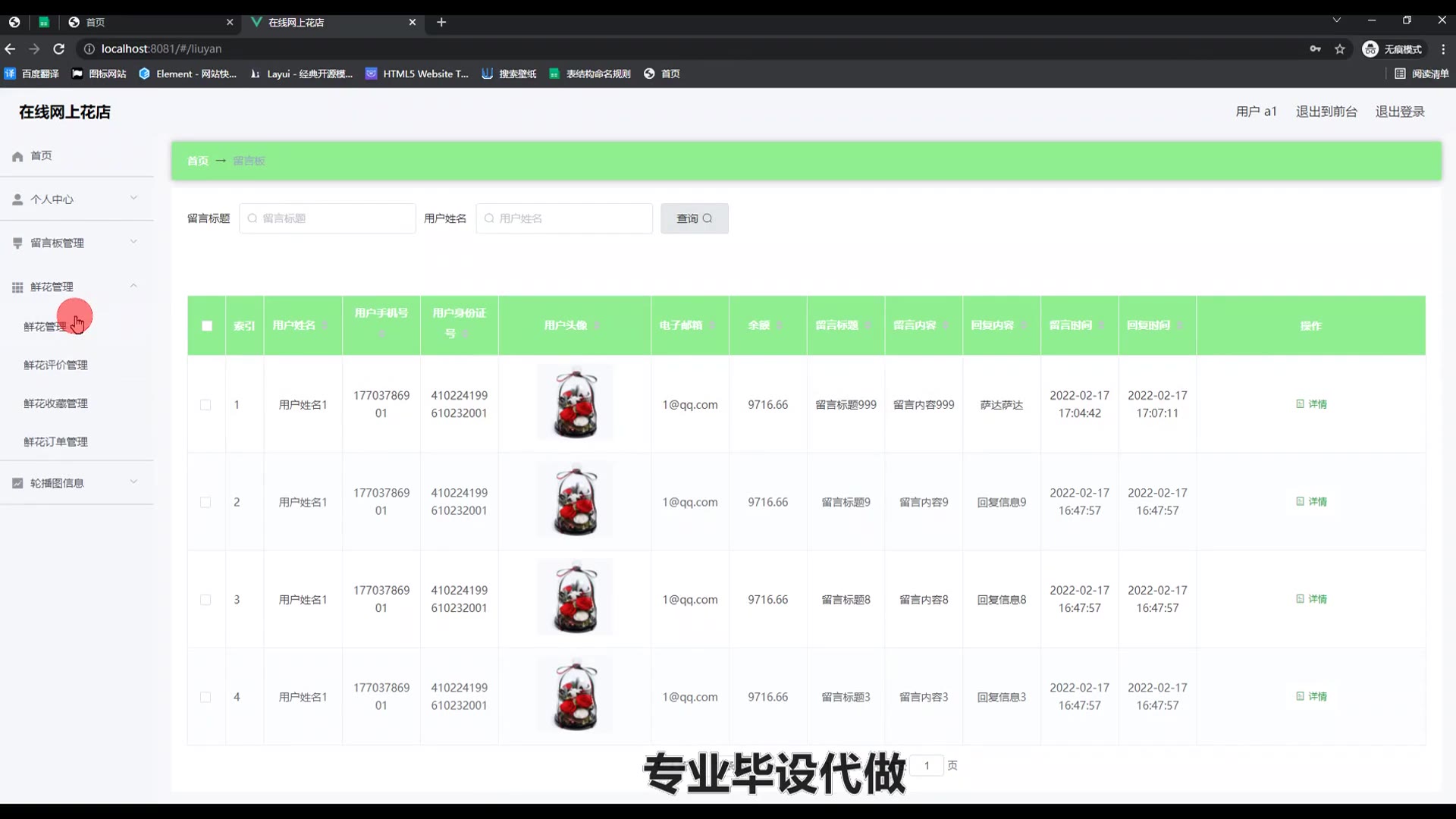Switch to the 首页 browser tab

pos(150,22)
